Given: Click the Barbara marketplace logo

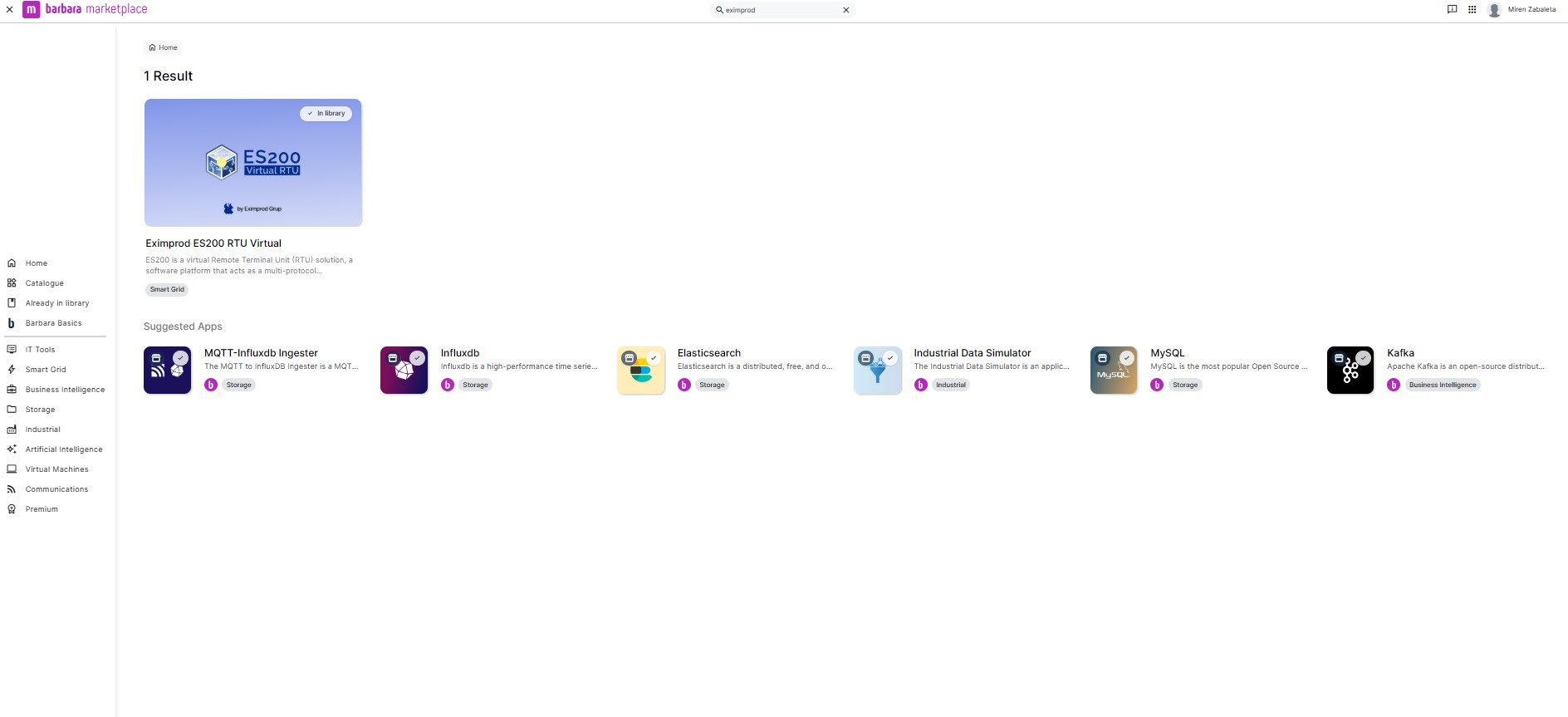Looking at the screenshot, I should click(x=85, y=9).
